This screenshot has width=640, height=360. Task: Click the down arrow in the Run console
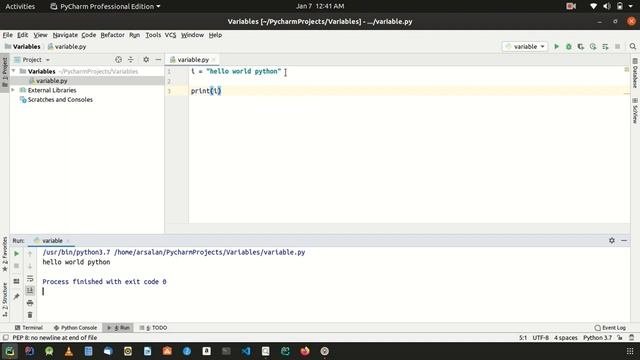click(x=30, y=266)
